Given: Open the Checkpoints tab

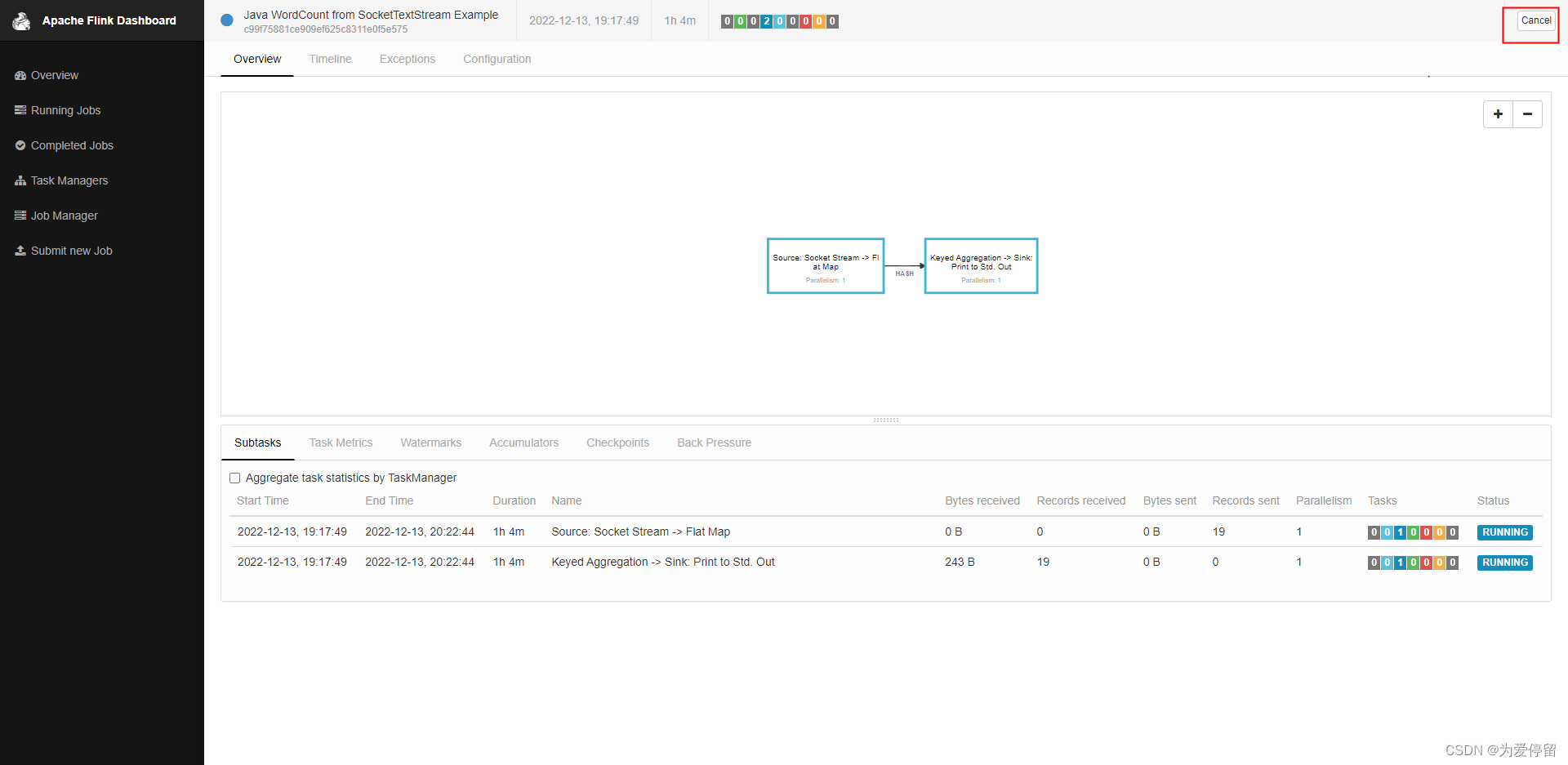Looking at the screenshot, I should [x=617, y=443].
